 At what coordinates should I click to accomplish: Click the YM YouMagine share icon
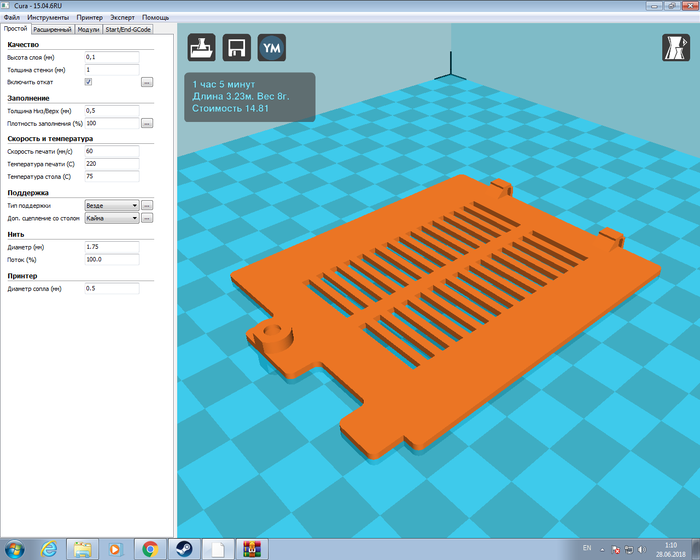click(x=271, y=48)
